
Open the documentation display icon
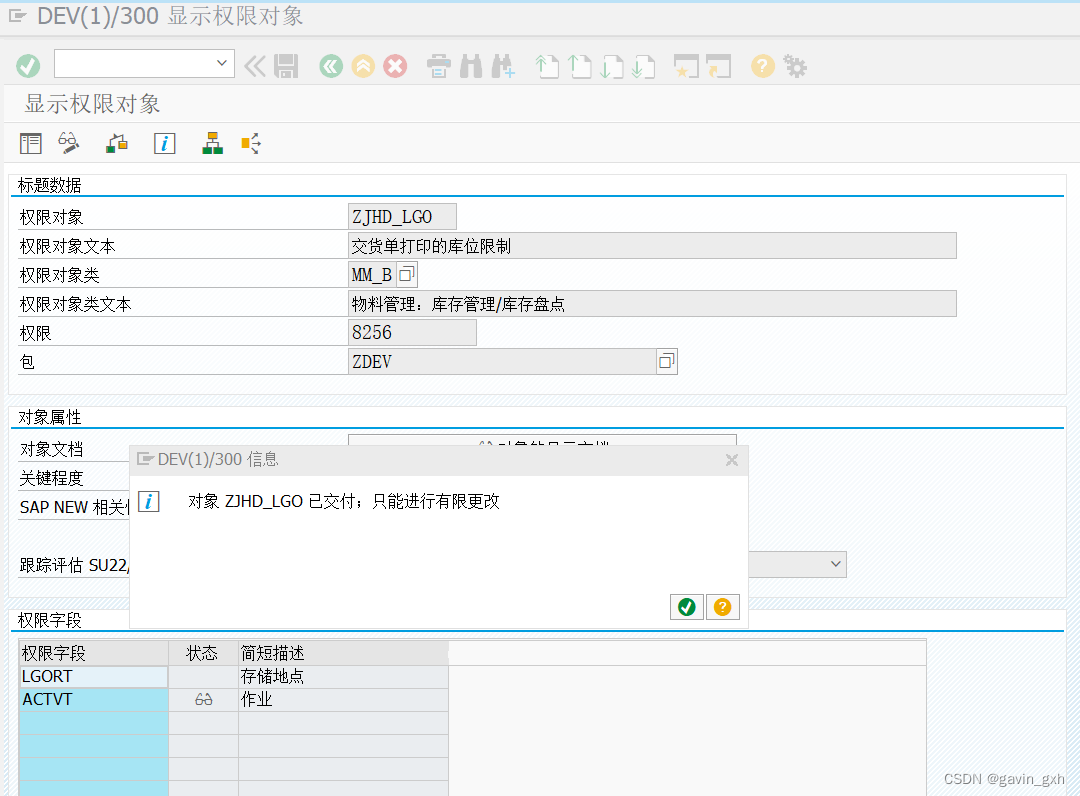[x=30, y=143]
